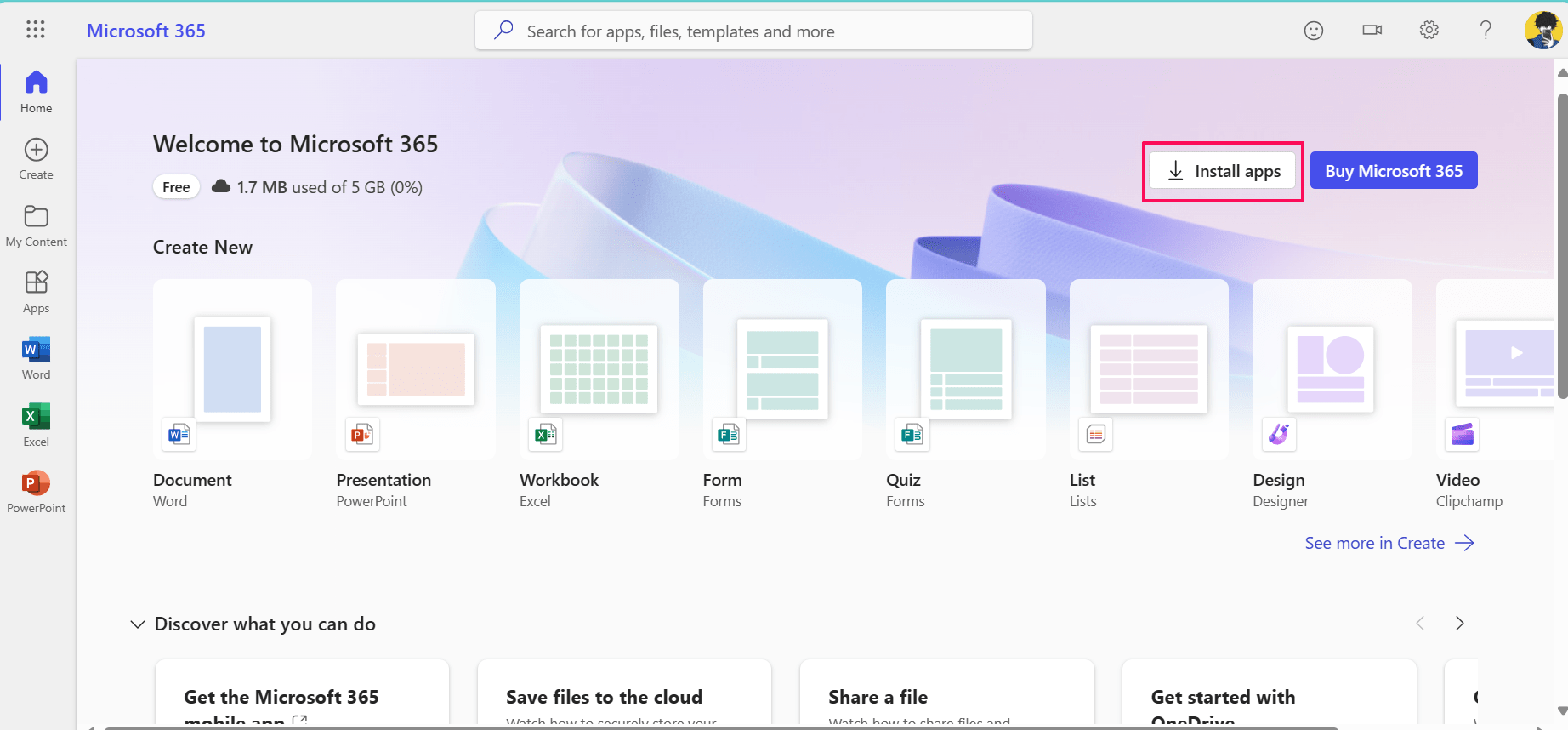The width and height of the screenshot is (1568, 730).
Task: Click the Workbook label text
Action: (x=559, y=480)
